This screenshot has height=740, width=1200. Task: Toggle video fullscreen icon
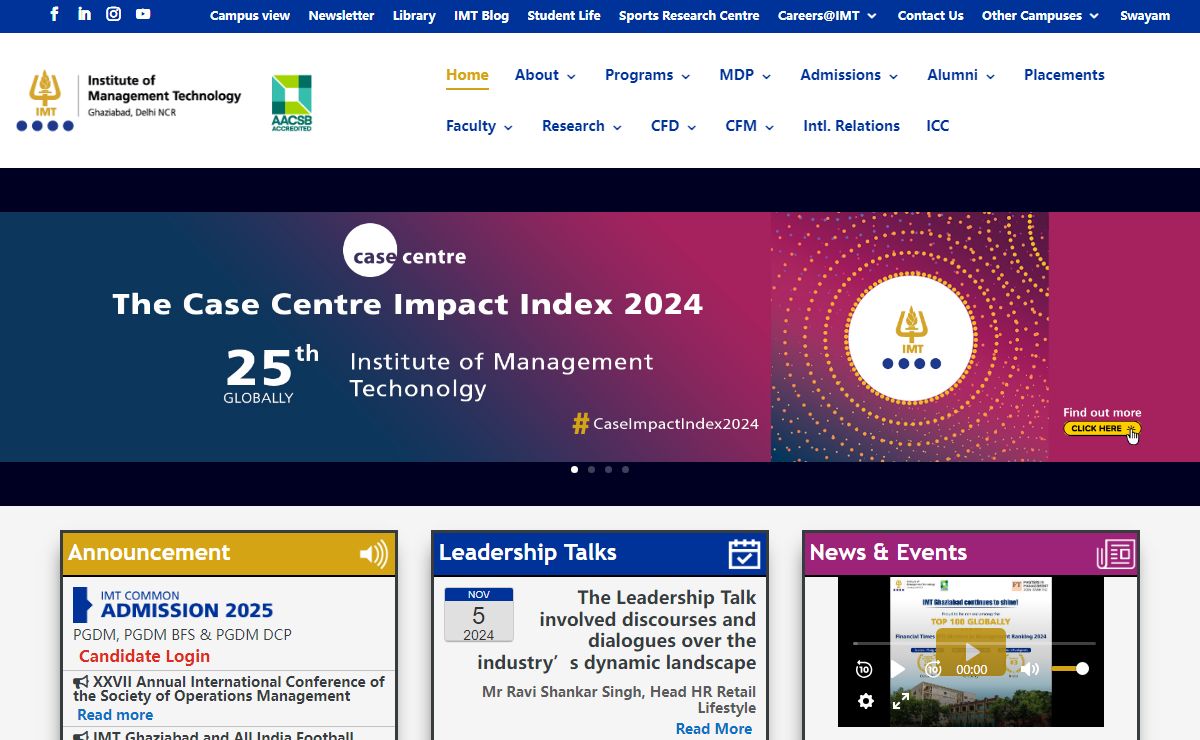[x=901, y=701]
